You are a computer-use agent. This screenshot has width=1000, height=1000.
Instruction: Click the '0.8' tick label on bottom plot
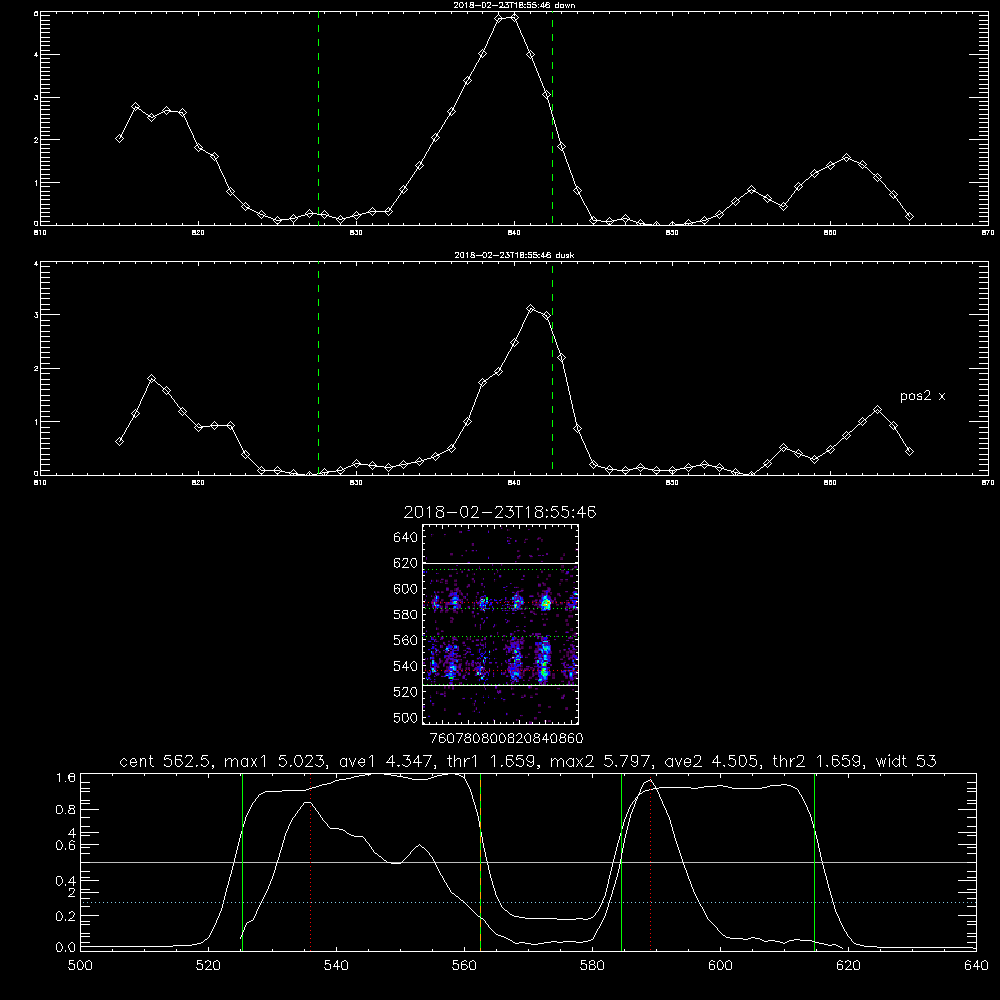[66, 810]
